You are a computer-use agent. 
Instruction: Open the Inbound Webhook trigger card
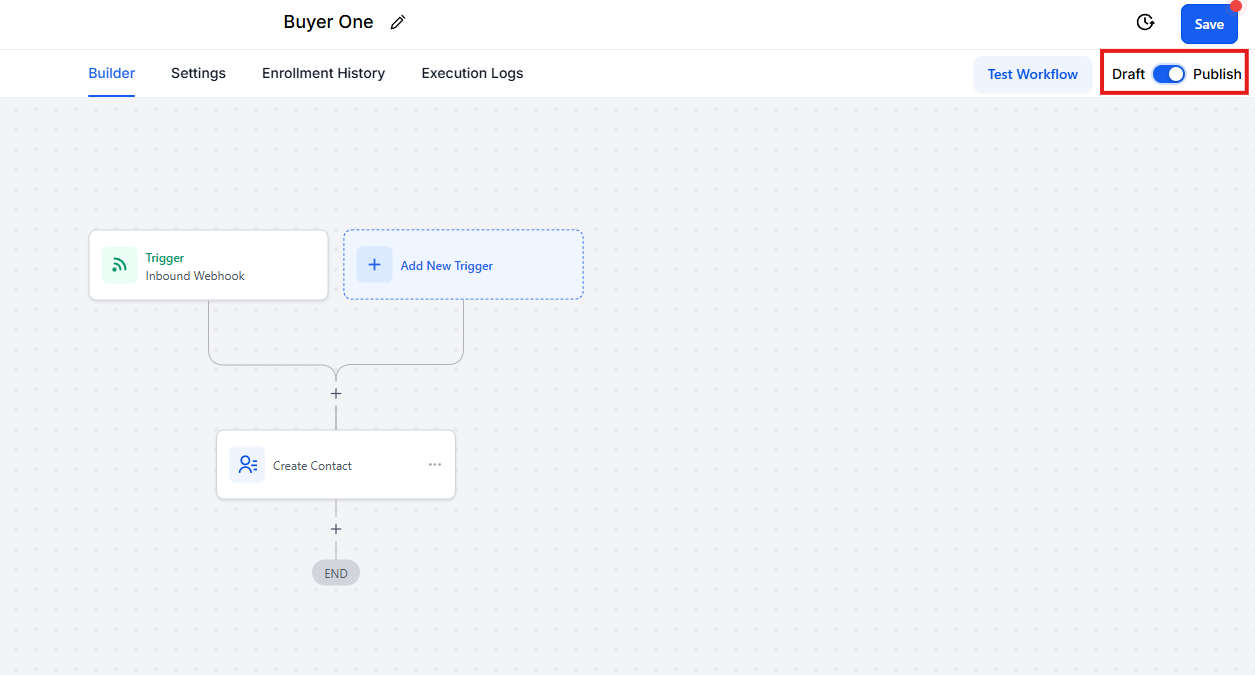pos(208,265)
